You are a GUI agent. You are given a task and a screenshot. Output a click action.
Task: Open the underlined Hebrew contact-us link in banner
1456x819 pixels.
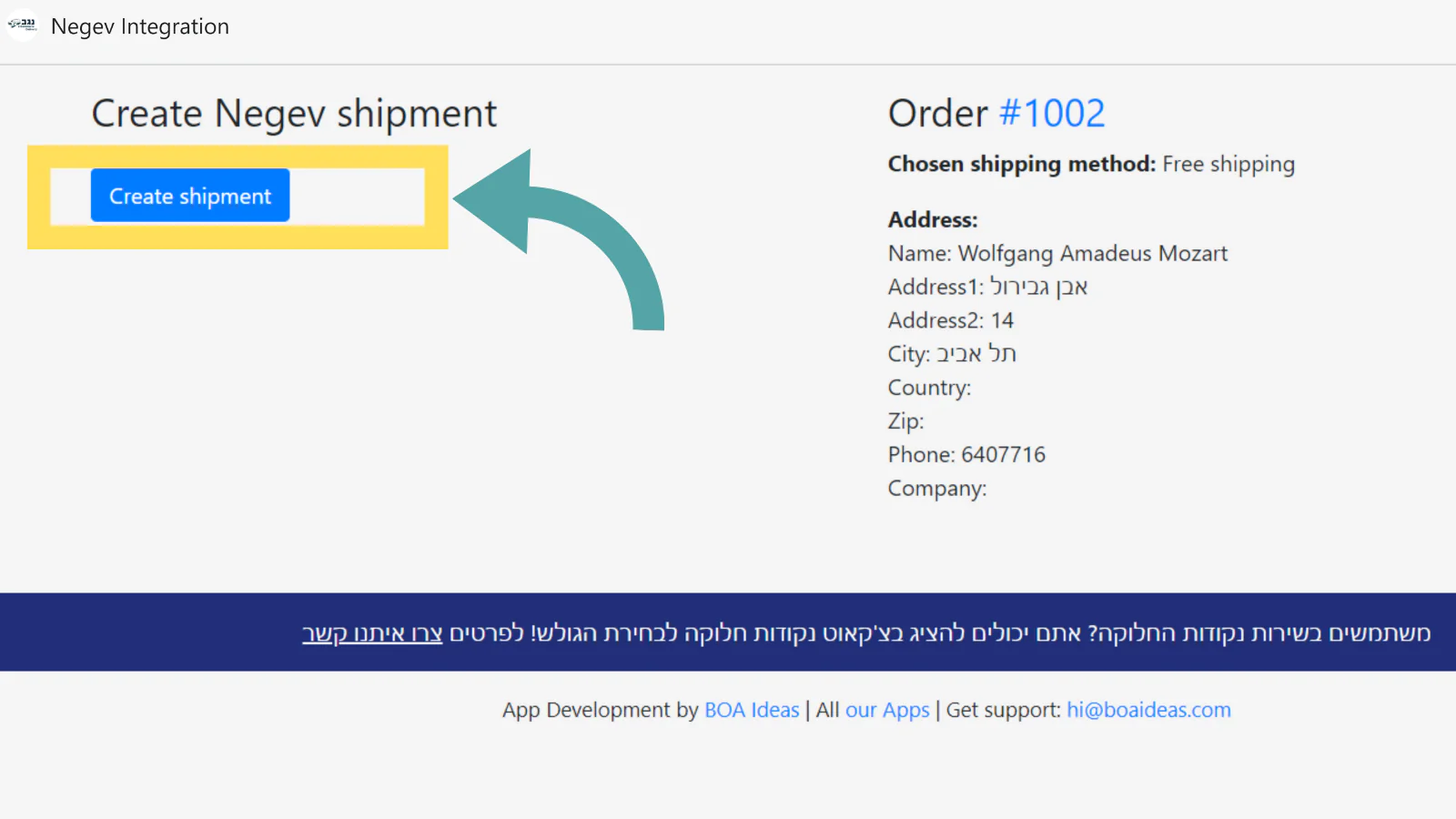coord(372,633)
